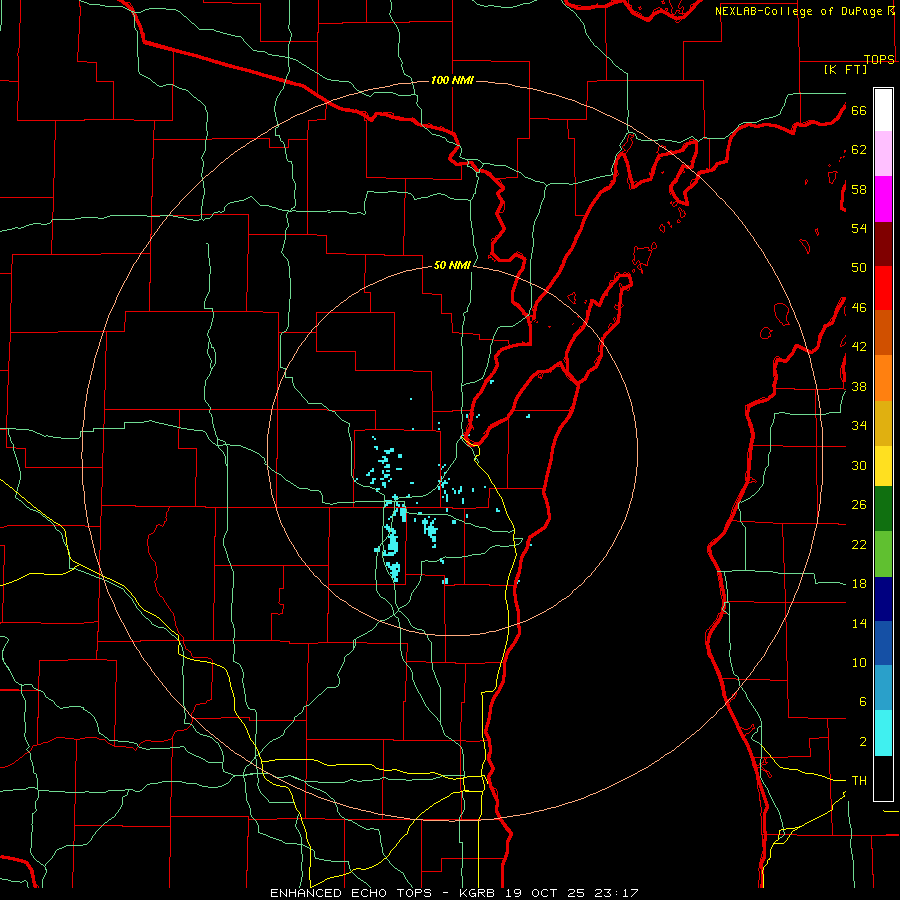Click legend value 2

862,742
